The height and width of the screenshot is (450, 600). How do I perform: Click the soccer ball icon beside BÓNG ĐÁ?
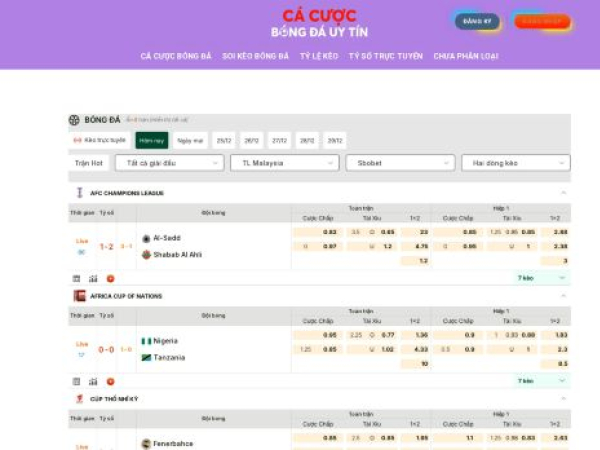coord(74,120)
